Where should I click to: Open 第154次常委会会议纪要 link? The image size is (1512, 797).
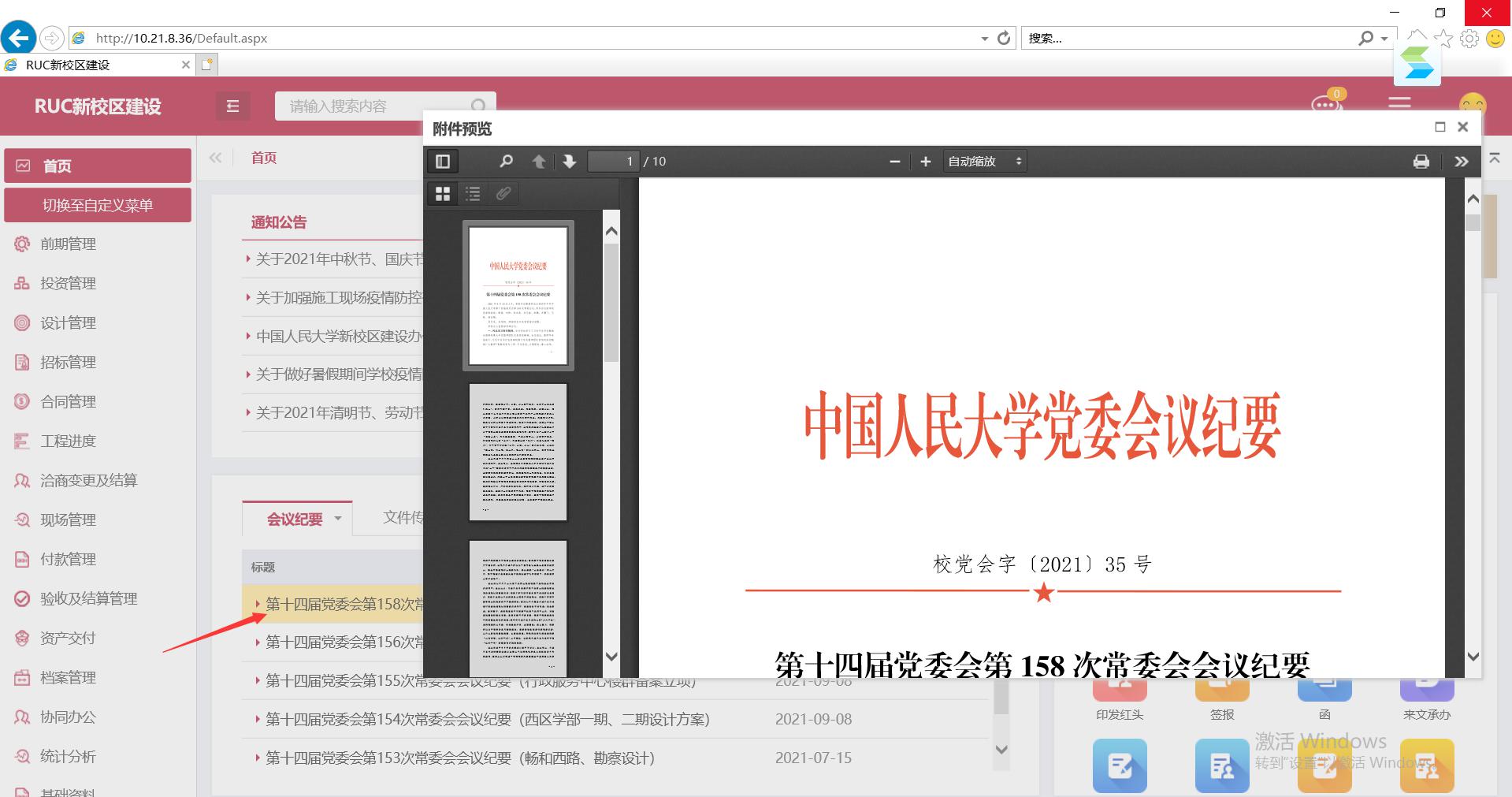coord(487,719)
